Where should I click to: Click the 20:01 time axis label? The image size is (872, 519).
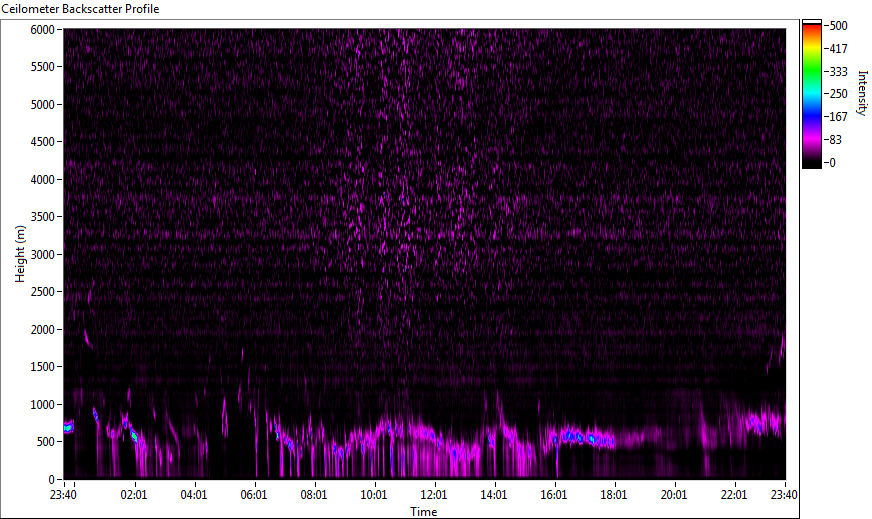pos(674,495)
